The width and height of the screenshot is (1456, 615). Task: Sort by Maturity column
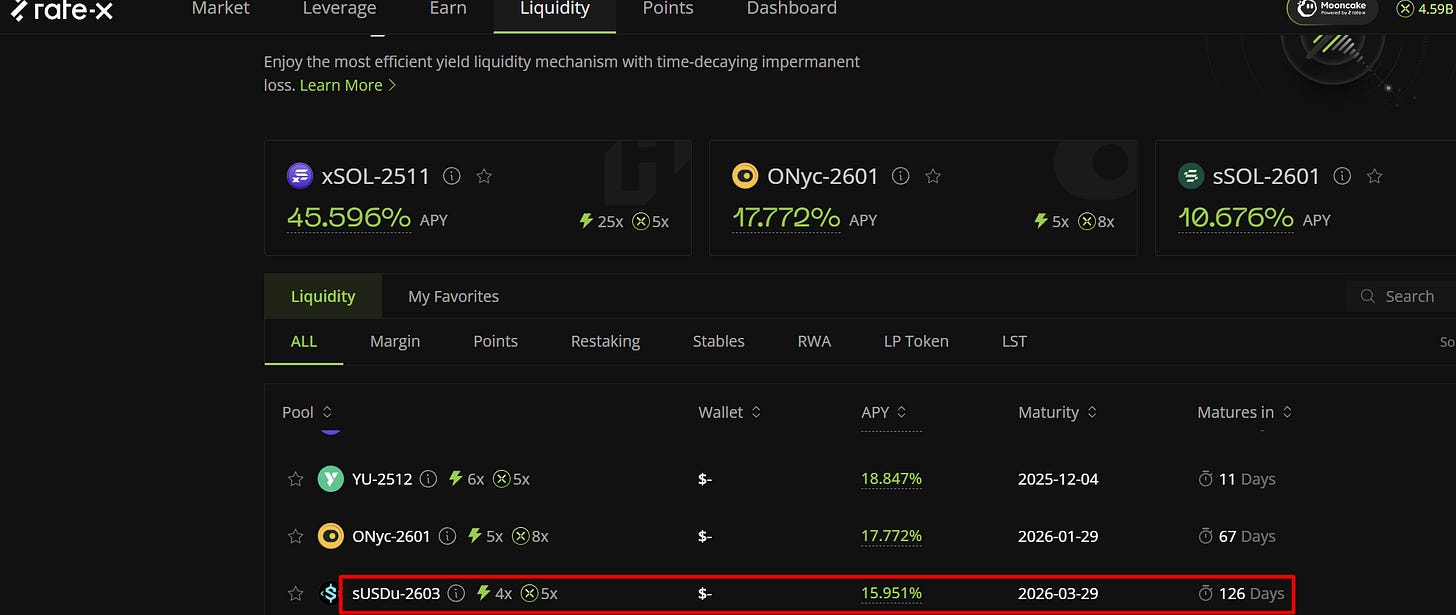coord(1057,412)
